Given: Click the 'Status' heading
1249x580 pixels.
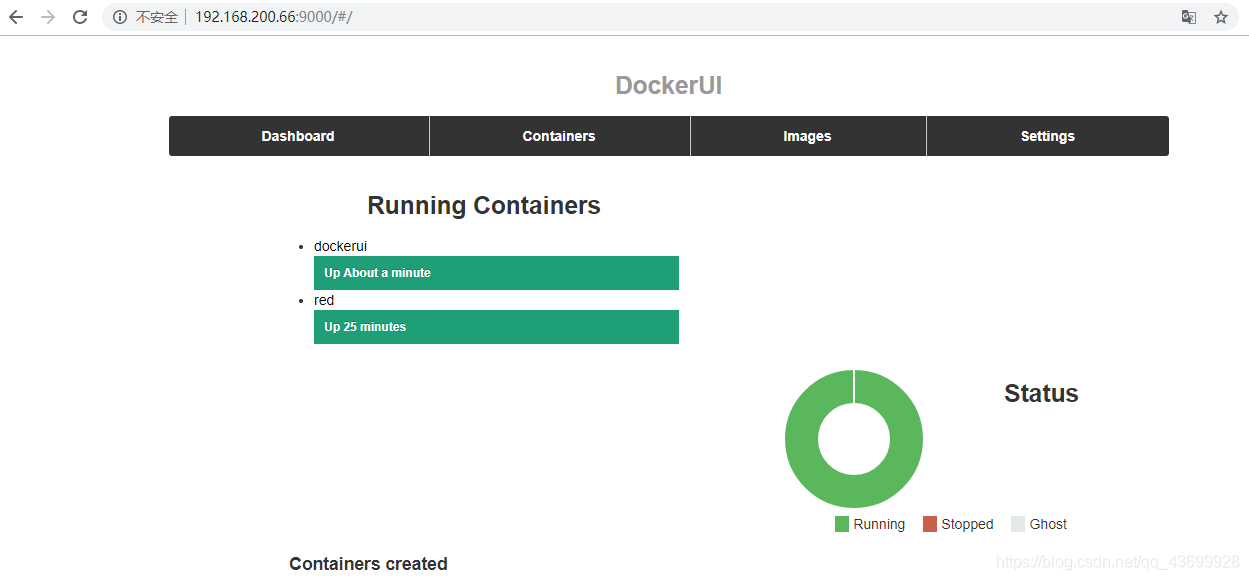Looking at the screenshot, I should (1041, 394).
